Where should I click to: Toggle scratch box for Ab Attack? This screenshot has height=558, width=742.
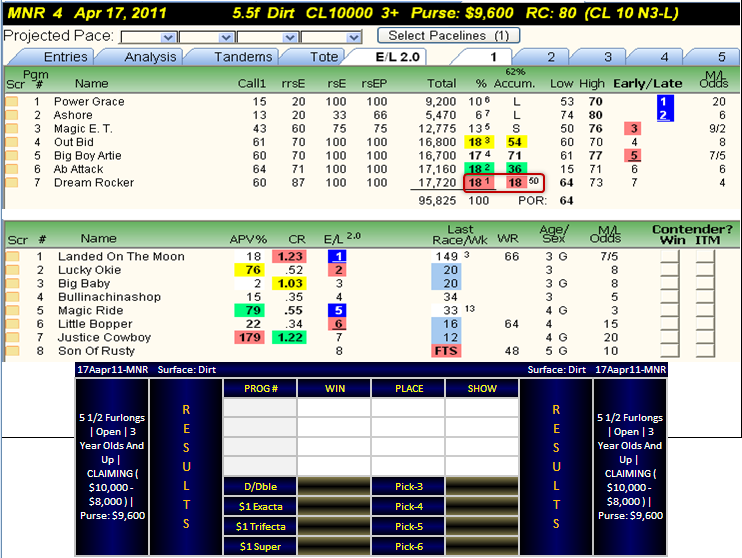12,169
